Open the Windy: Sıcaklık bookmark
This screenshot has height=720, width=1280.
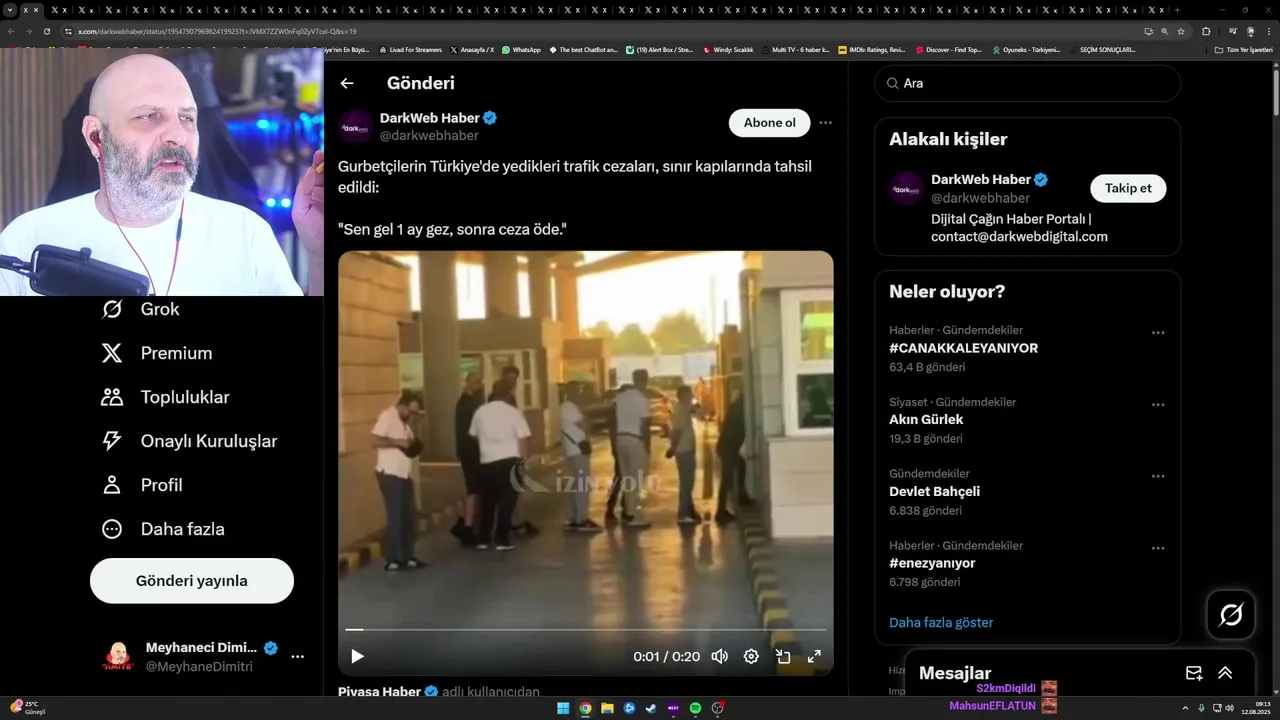(x=728, y=49)
